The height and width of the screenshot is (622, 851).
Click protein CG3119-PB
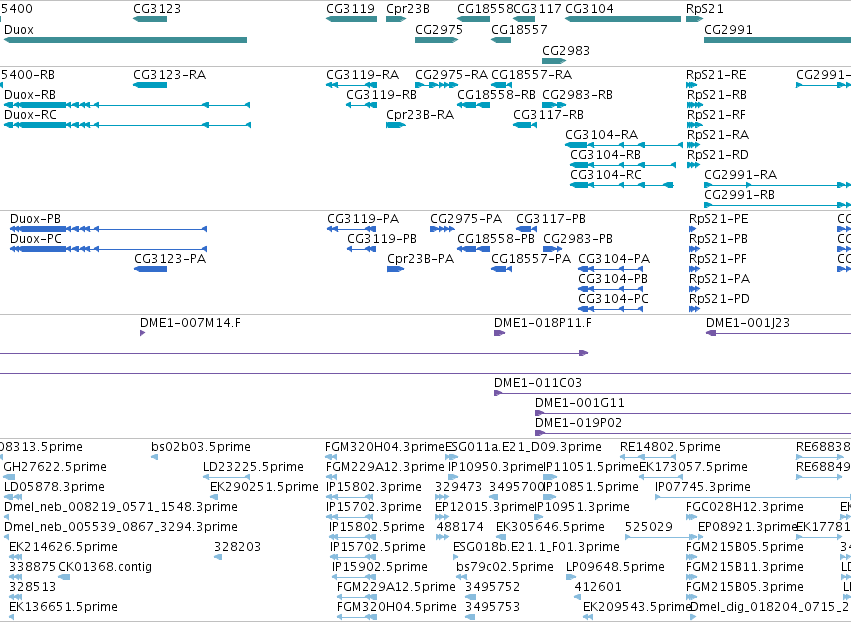(x=382, y=239)
